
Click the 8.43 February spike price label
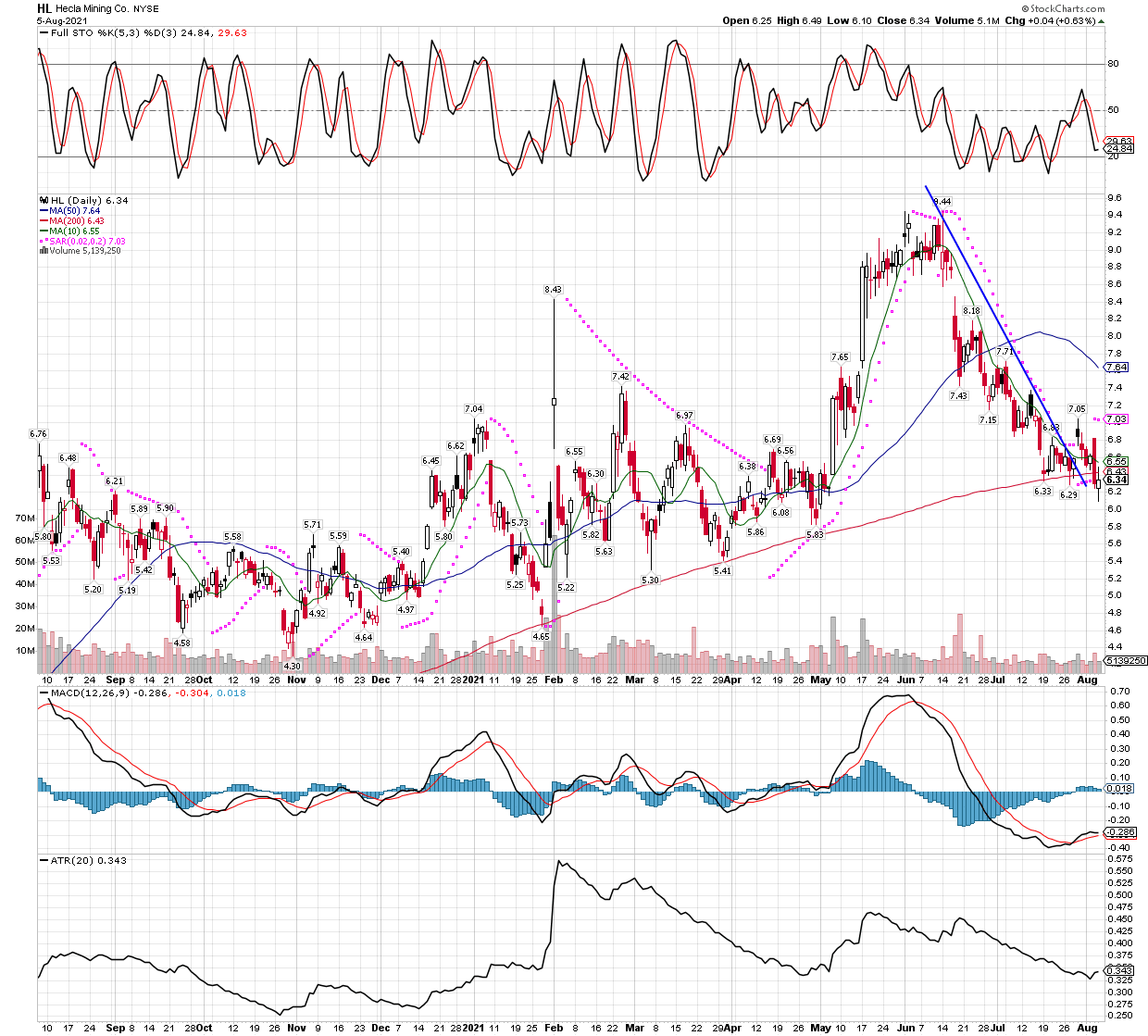(554, 290)
